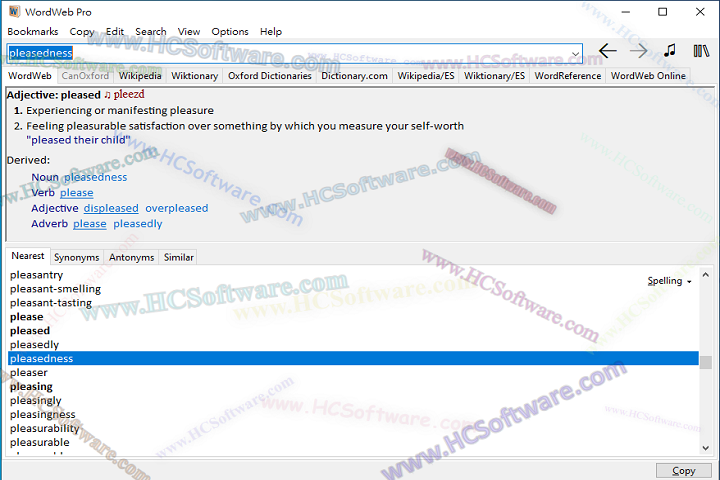
Task: Open the View menu
Action: coord(189,32)
